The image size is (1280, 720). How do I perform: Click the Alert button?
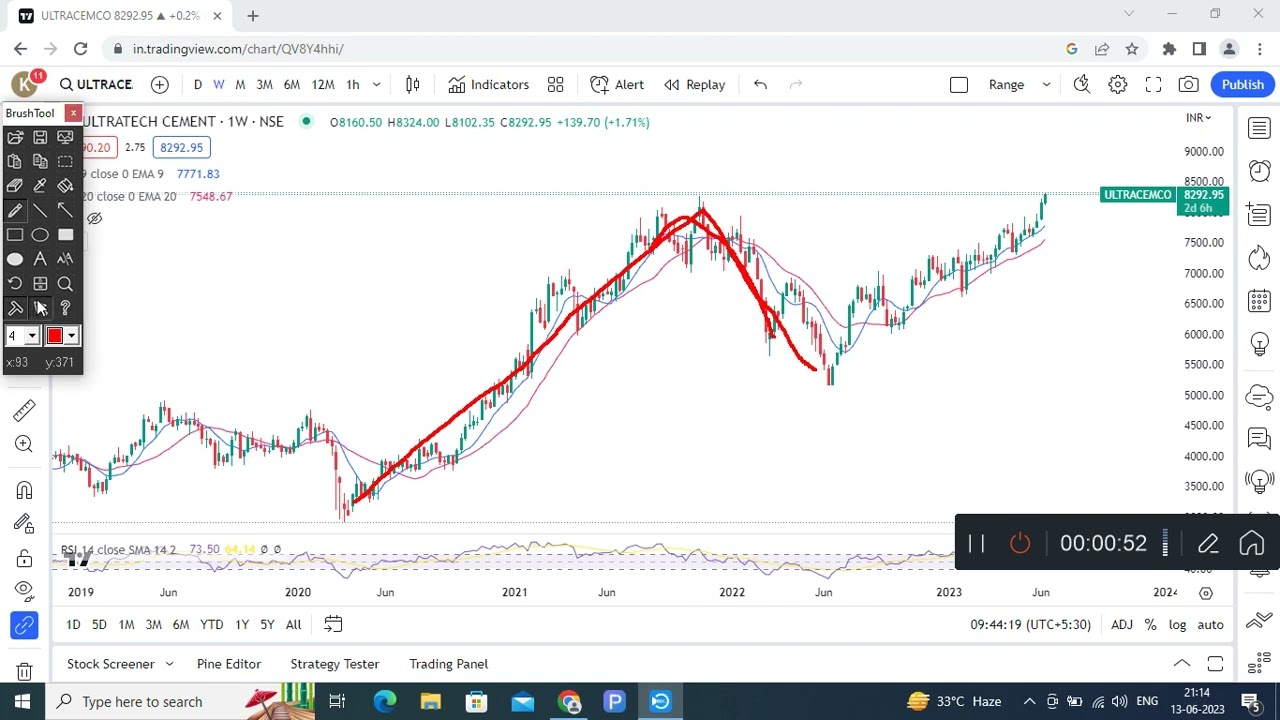617,85
